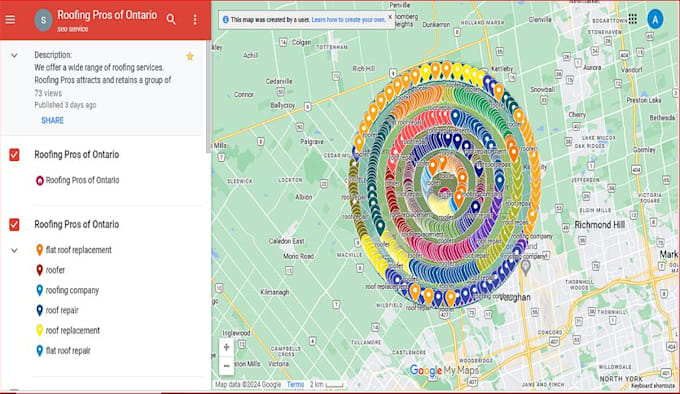Click the Richmond Hill label on the map
Viewport: 680px width, 394px height.
[599, 225]
